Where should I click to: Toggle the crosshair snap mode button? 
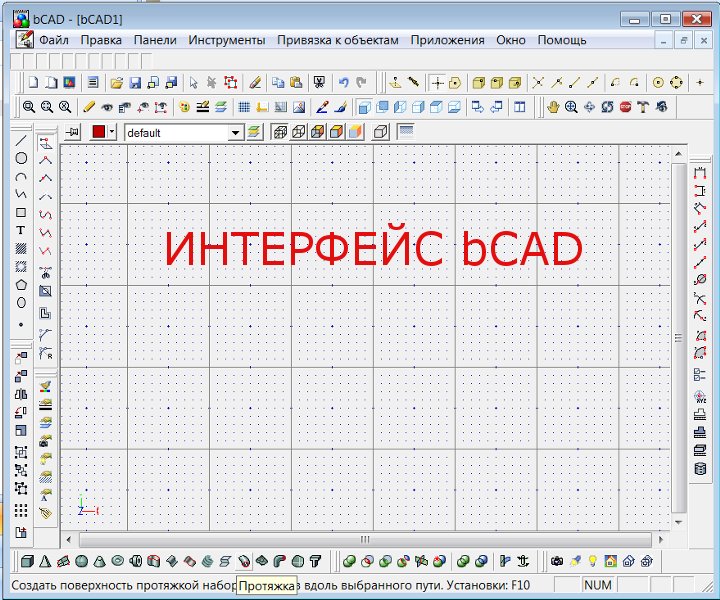coord(437,83)
